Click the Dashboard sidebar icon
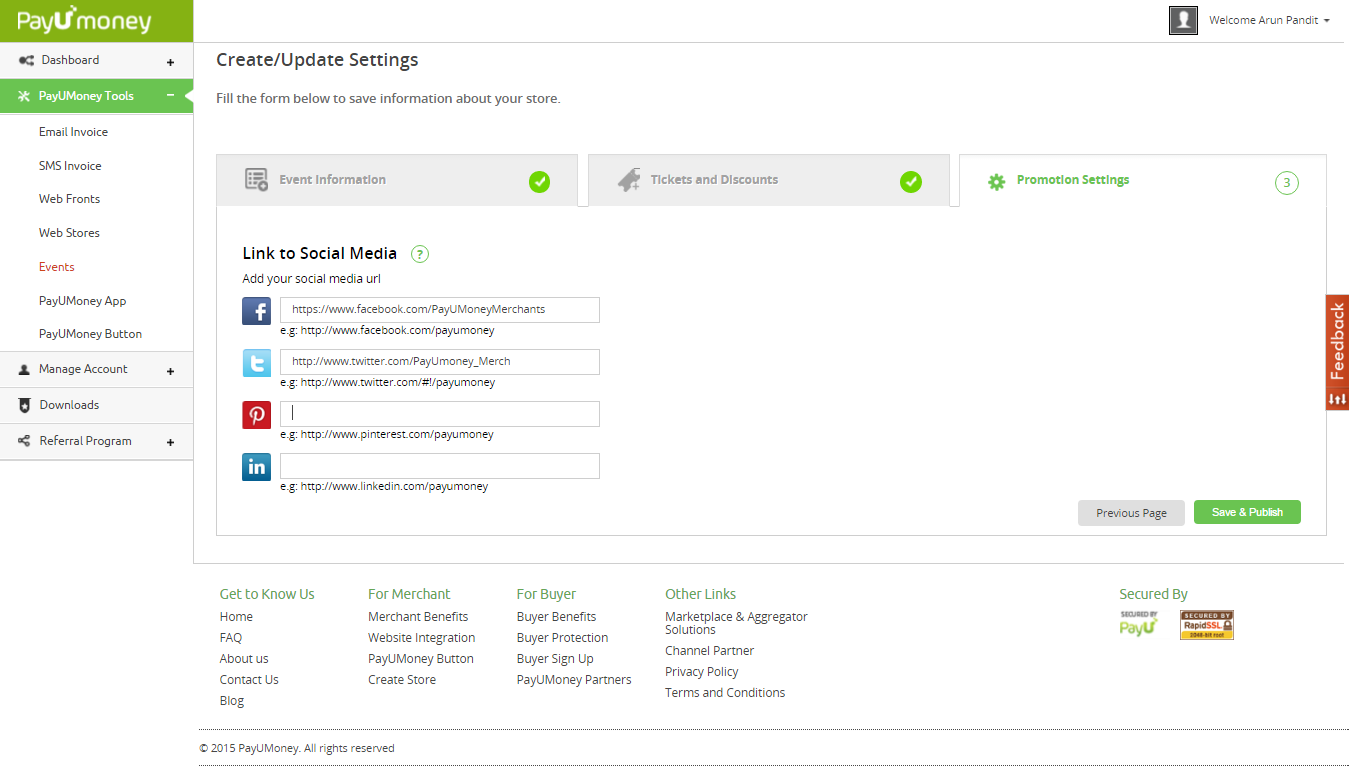Screen dimensions: 1349x781 tap(26, 60)
